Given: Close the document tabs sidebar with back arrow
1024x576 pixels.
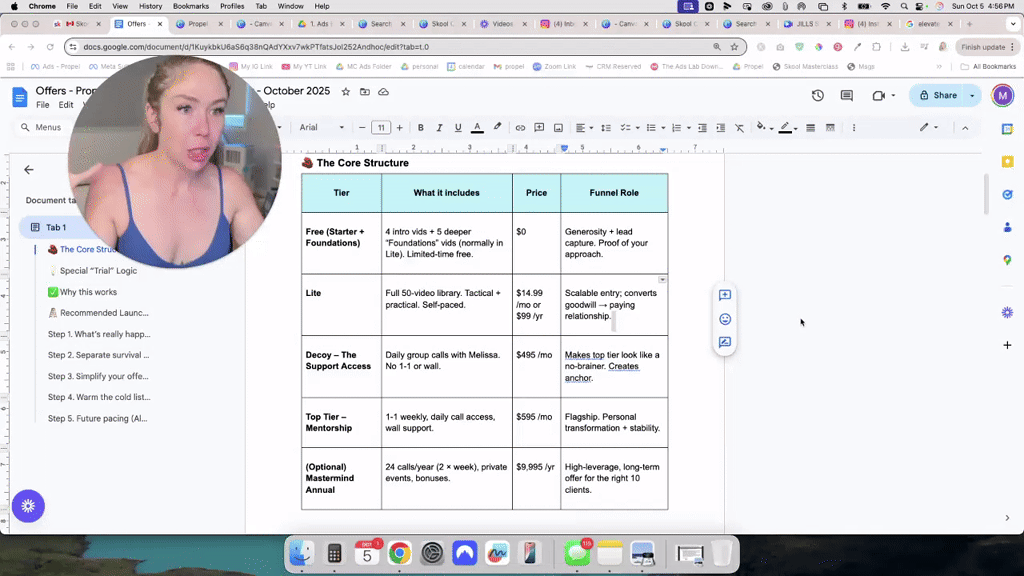Looking at the screenshot, I should click(x=29, y=170).
